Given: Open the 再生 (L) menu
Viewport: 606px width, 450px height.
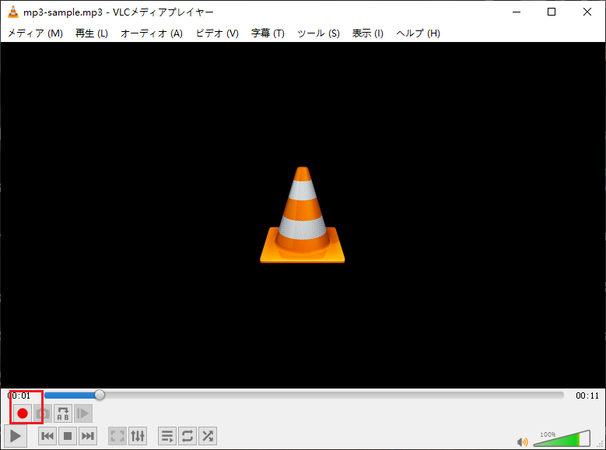Looking at the screenshot, I should tap(92, 33).
